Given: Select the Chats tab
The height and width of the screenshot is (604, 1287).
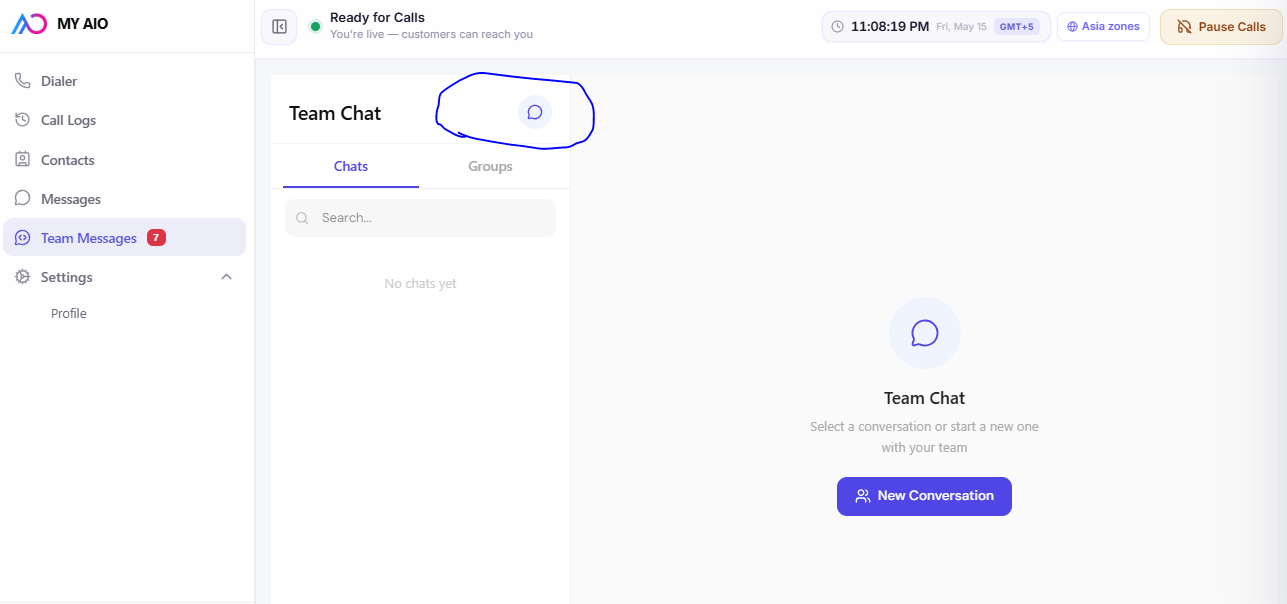Looking at the screenshot, I should 351,166.
